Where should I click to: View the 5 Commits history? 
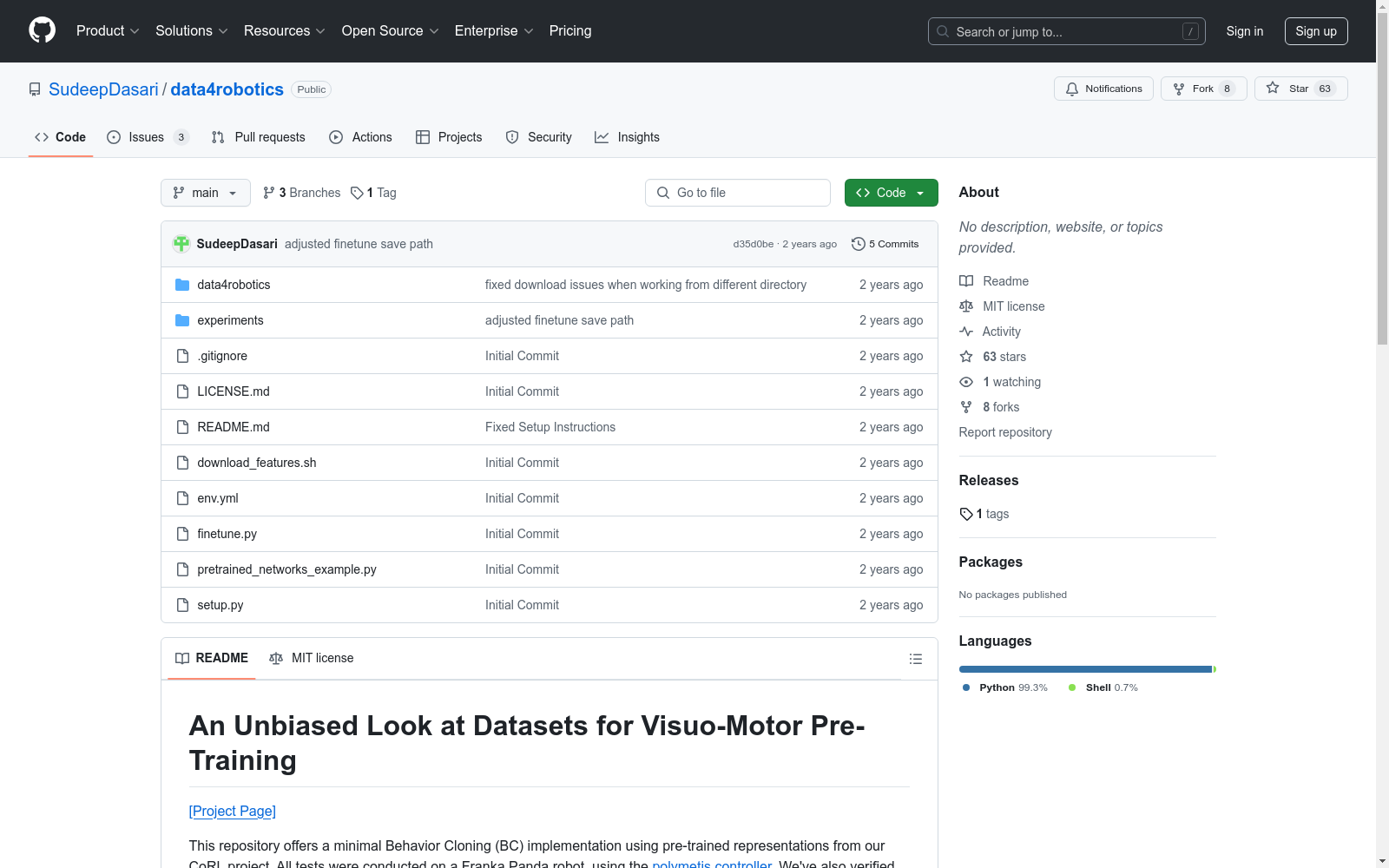885,244
